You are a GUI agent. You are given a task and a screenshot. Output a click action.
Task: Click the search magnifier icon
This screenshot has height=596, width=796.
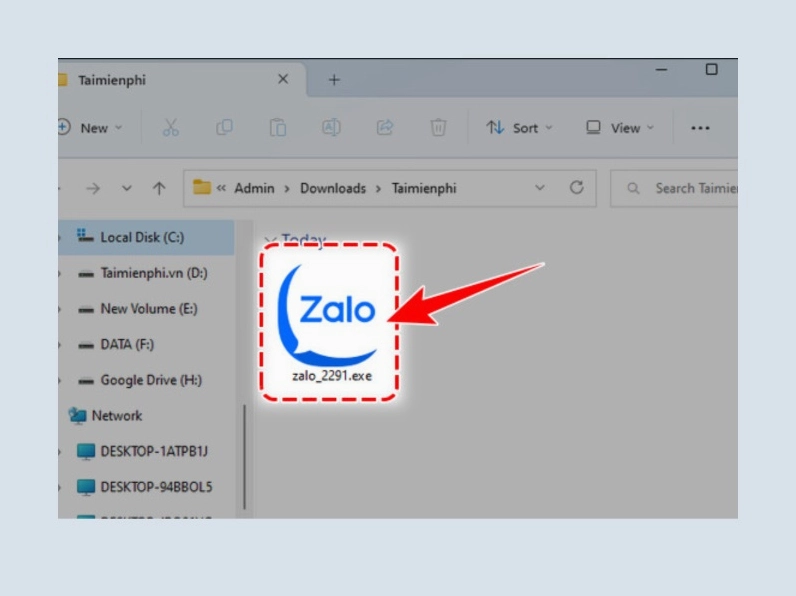[x=633, y=188]
